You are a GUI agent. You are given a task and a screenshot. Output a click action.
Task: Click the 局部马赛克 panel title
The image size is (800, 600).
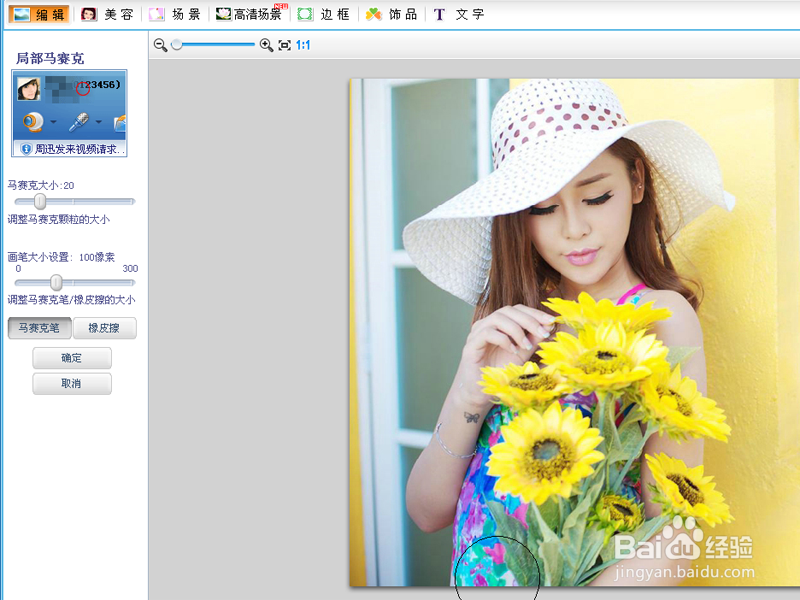(50, 59)
